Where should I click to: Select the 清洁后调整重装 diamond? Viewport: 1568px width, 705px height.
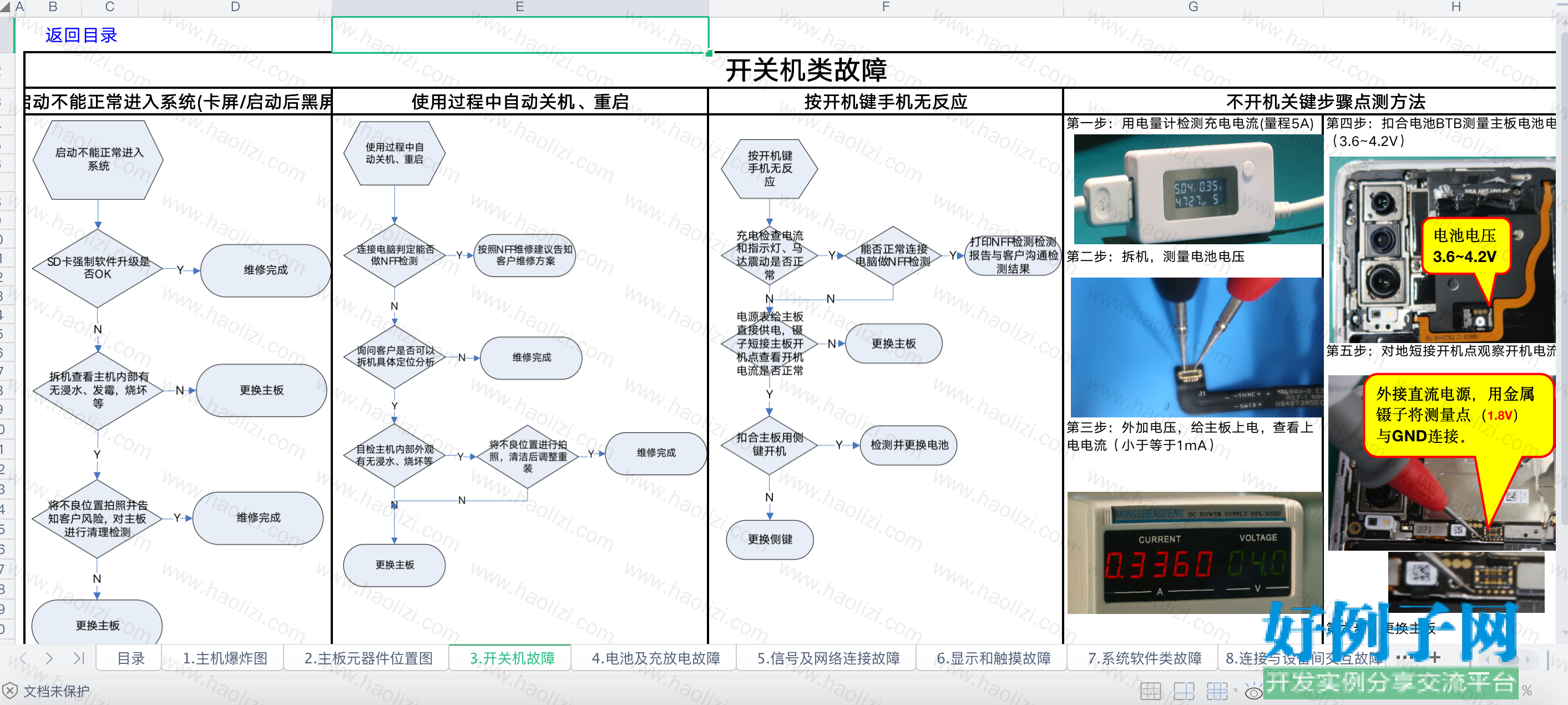528,456
